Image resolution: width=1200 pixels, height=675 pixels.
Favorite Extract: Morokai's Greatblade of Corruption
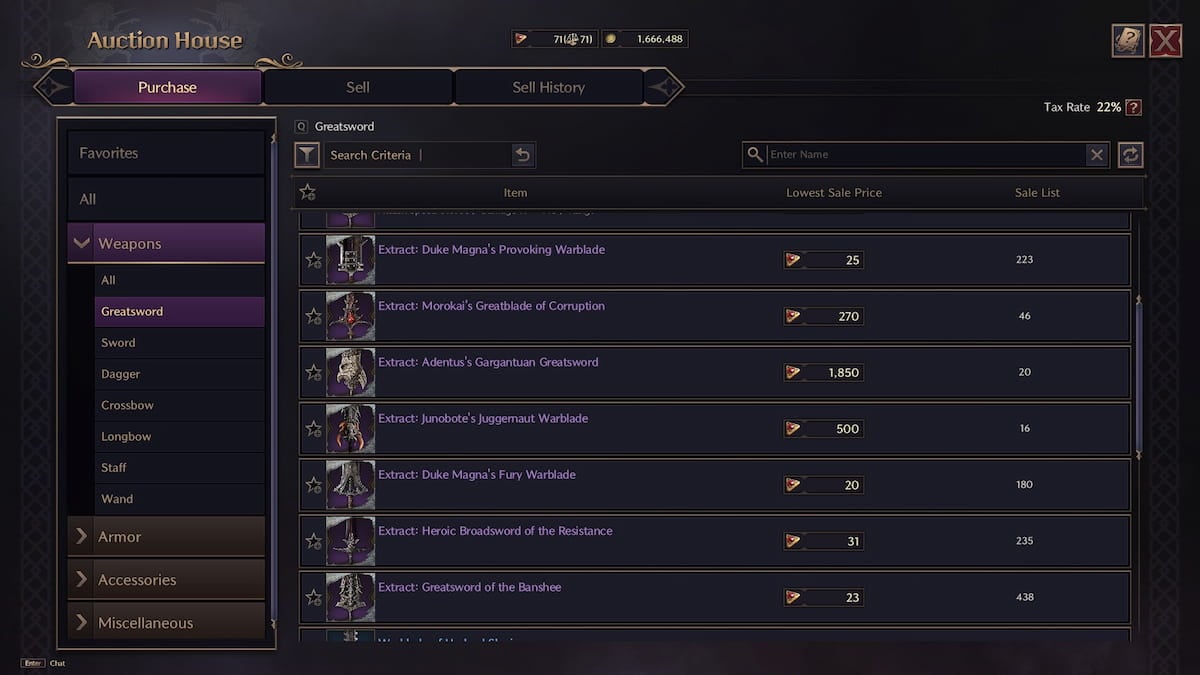[315, 316]
